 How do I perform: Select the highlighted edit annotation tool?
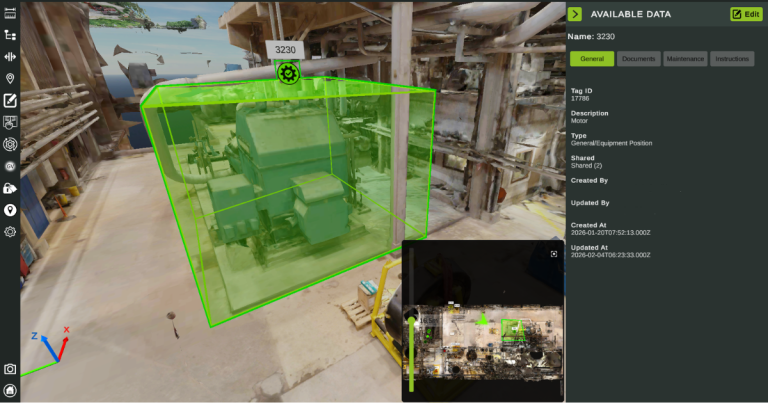tap(10, 100)
